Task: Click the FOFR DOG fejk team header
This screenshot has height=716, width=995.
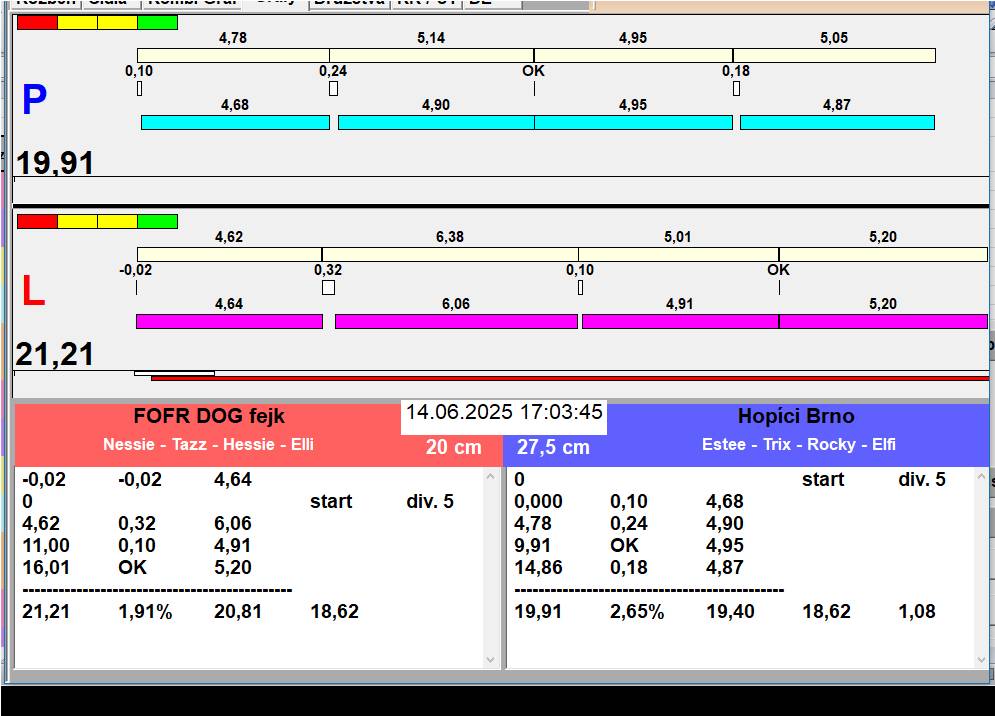Action: click(209, 417)
